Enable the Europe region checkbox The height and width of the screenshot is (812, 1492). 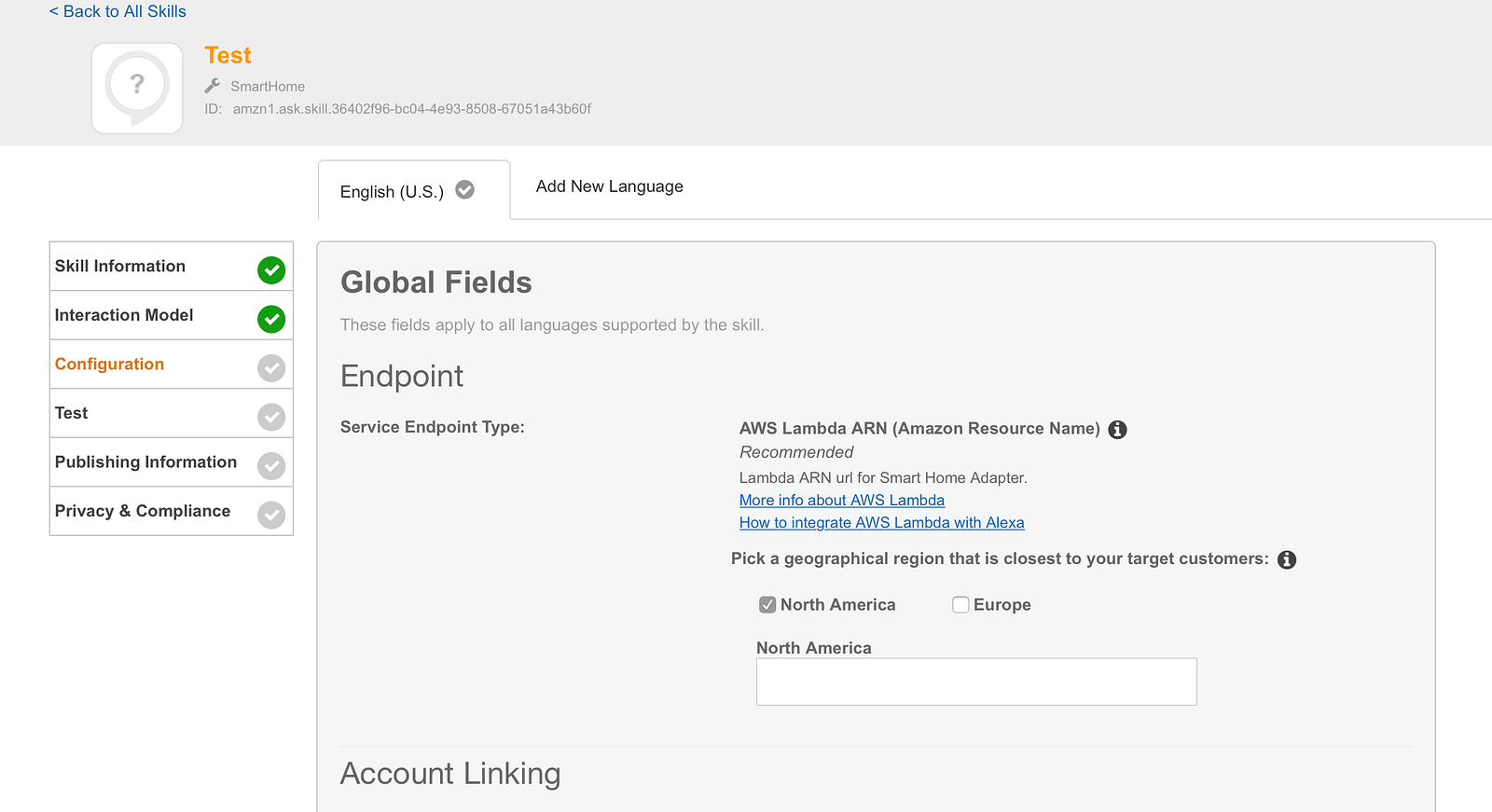pyautogui.click(x=960, y=605)
